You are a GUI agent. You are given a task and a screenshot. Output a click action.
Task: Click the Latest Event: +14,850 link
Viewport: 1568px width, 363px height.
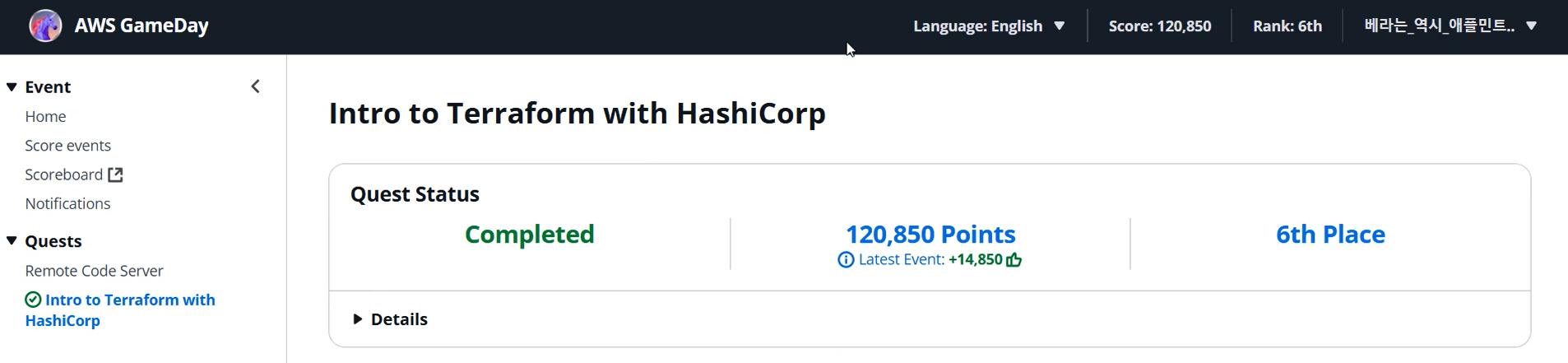[x=930, y=260]
